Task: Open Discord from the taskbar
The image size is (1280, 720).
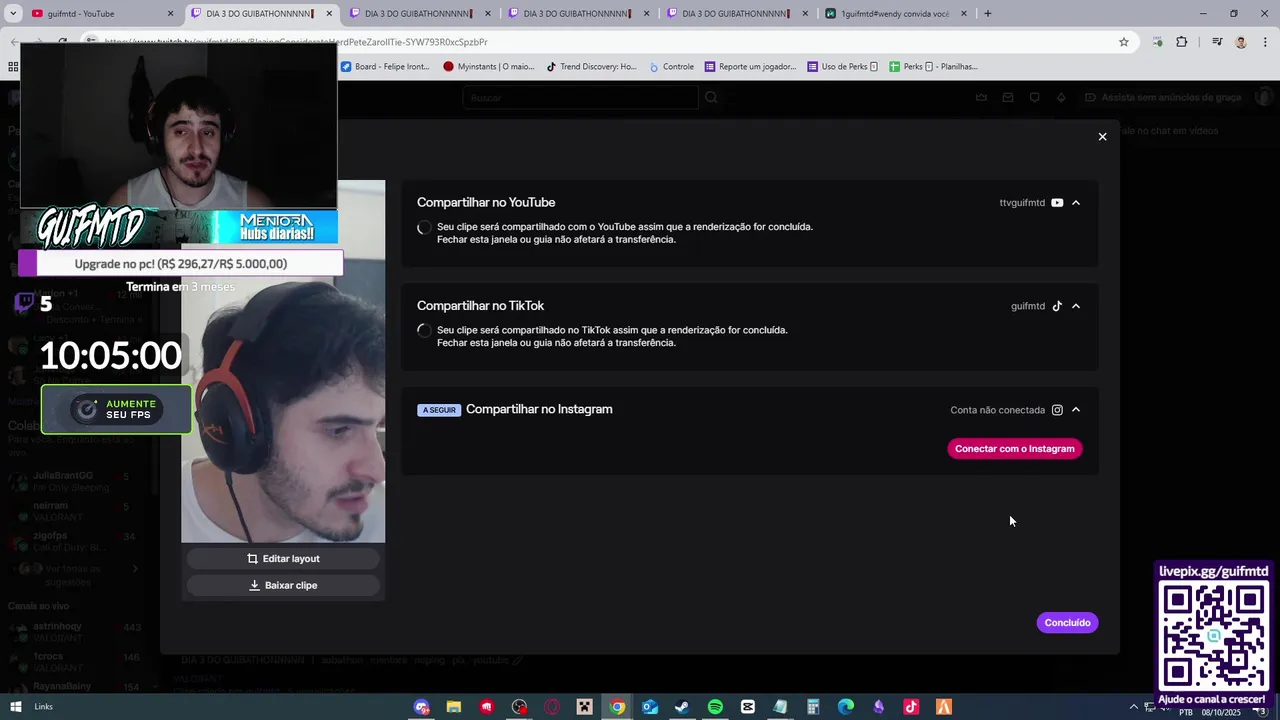Action: [x=422, y=707]
